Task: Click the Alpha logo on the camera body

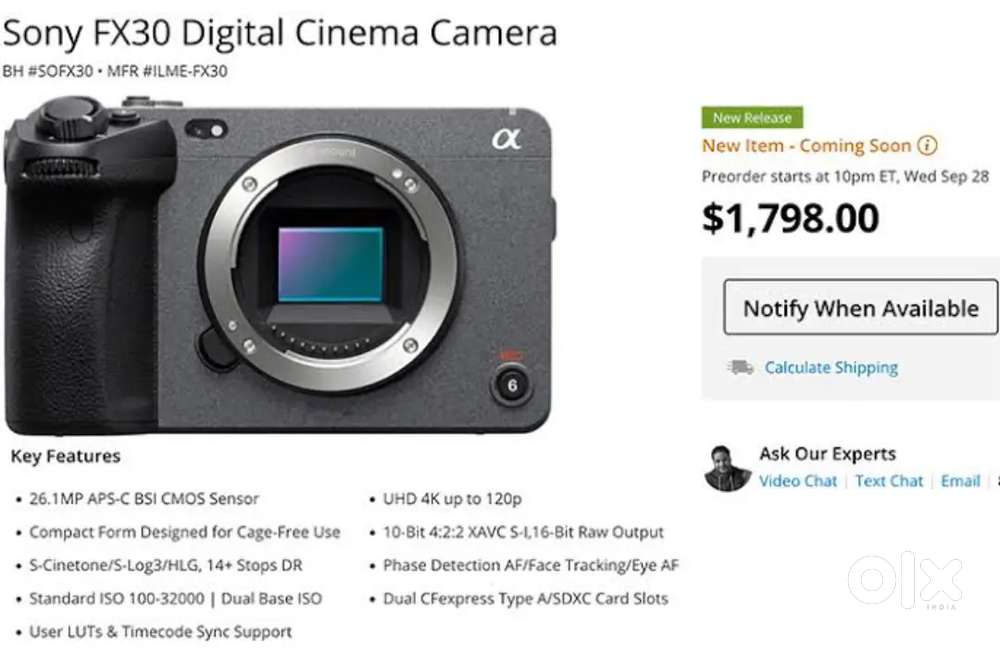Action: coord(510,142)
